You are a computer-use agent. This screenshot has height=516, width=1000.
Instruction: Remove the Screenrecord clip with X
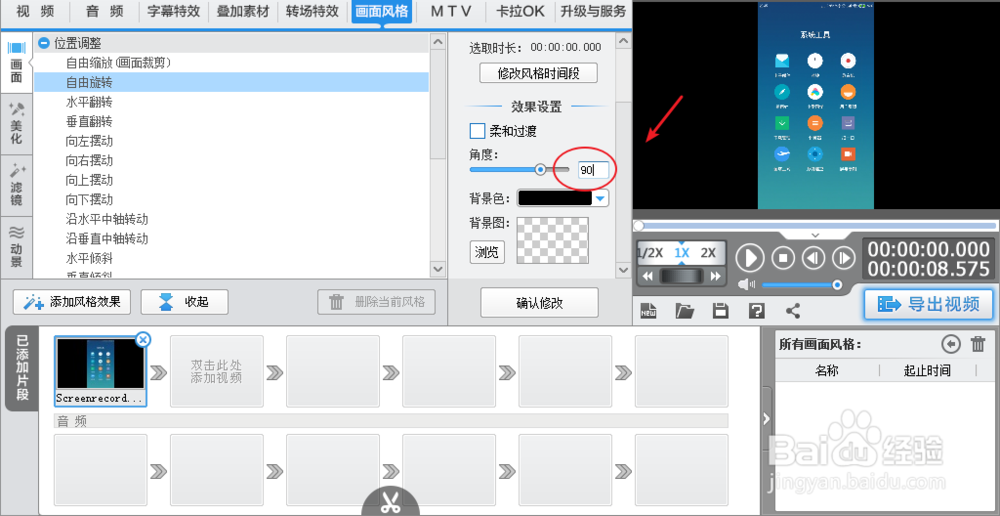tap(143, 339)
